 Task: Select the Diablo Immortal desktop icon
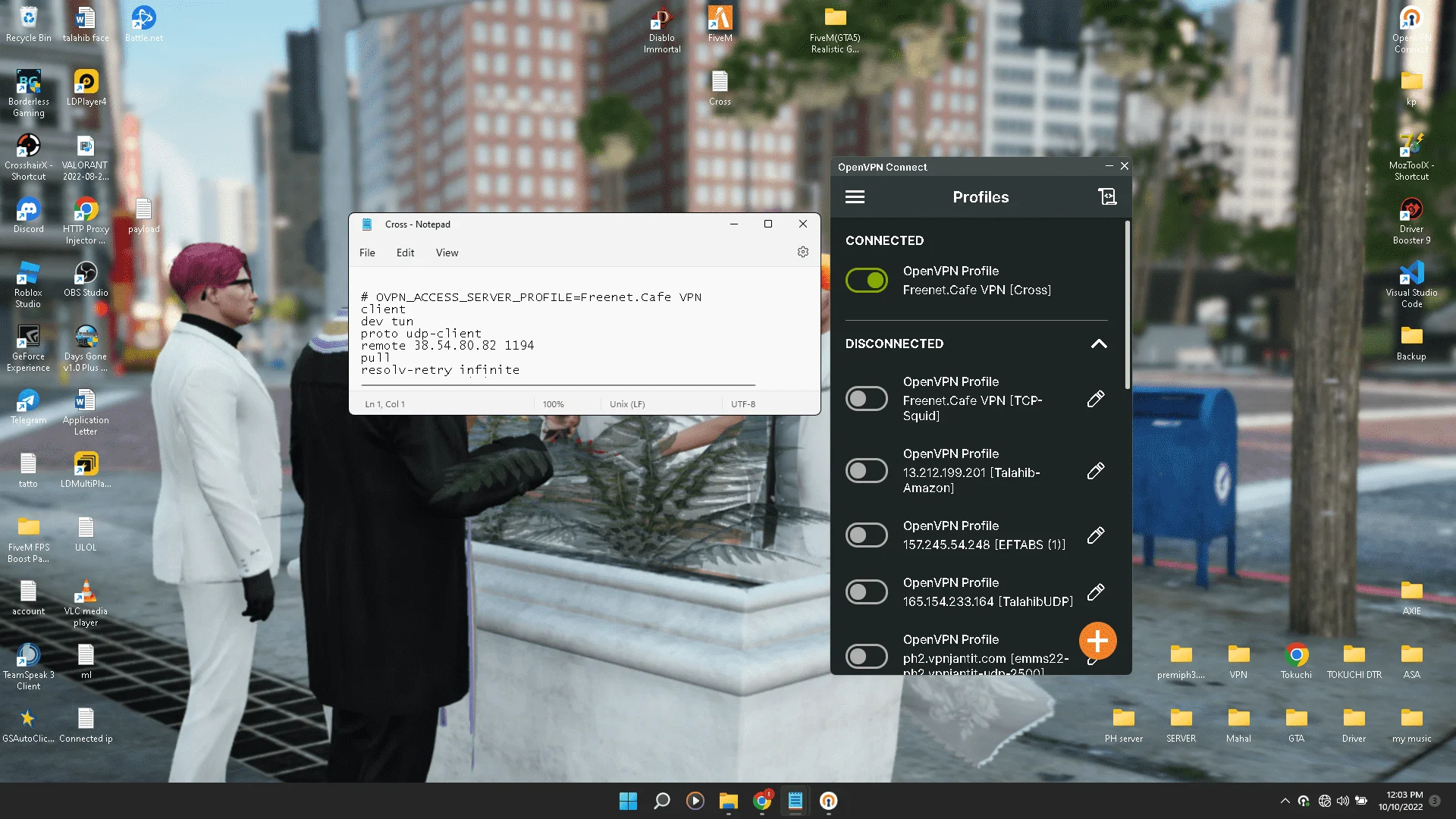point(662,30)
